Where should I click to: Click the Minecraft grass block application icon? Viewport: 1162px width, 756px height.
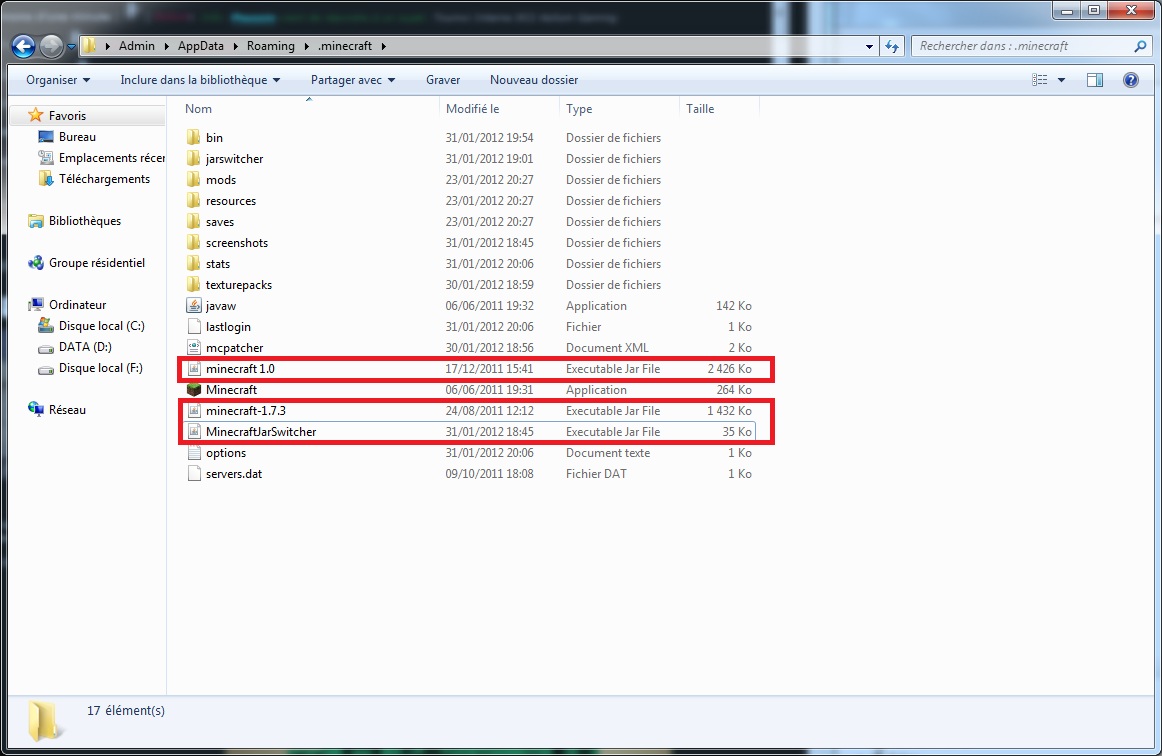(193, 390)
